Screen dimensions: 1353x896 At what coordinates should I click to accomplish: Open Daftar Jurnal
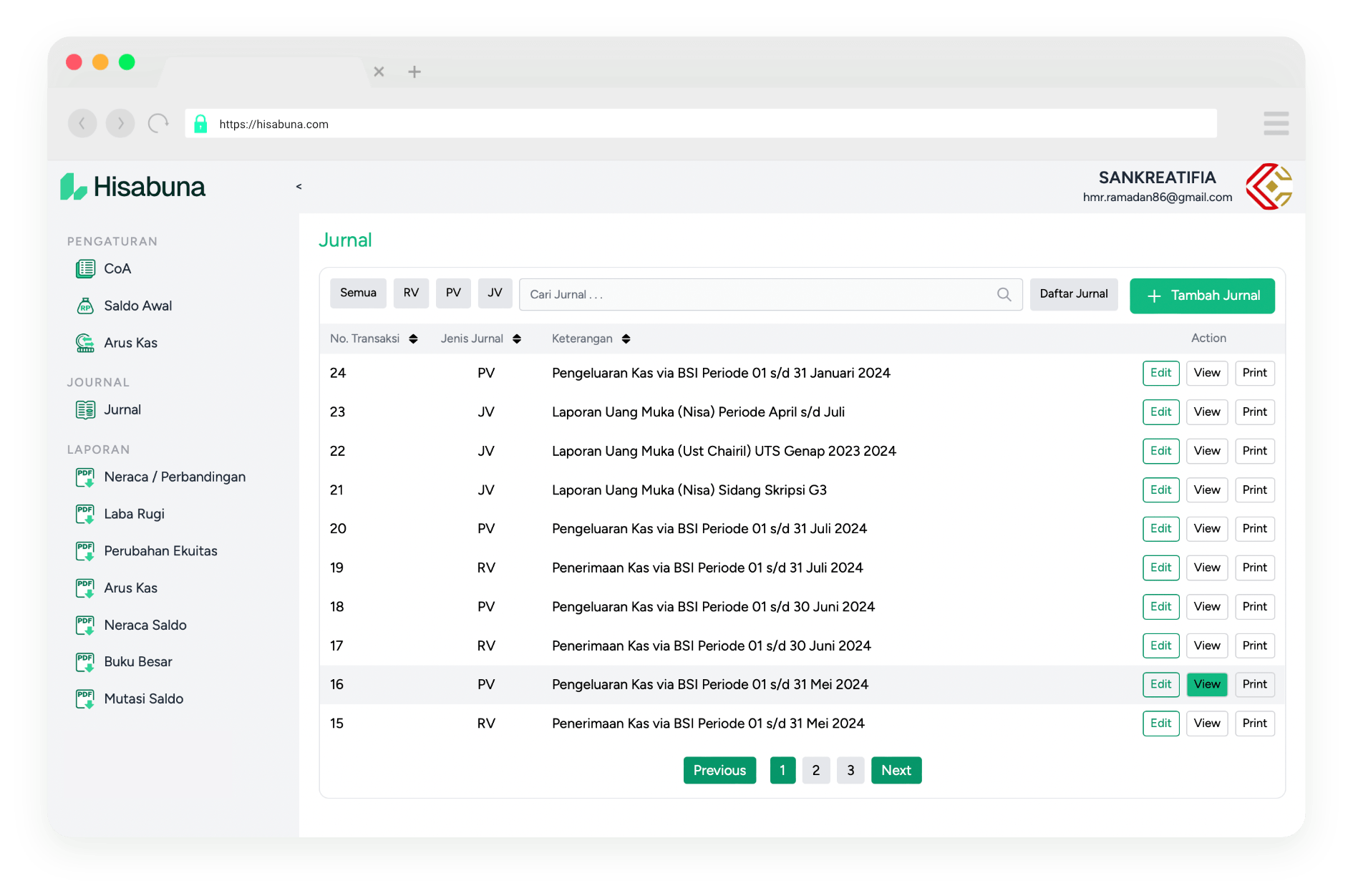click(x=1074, y=294)
